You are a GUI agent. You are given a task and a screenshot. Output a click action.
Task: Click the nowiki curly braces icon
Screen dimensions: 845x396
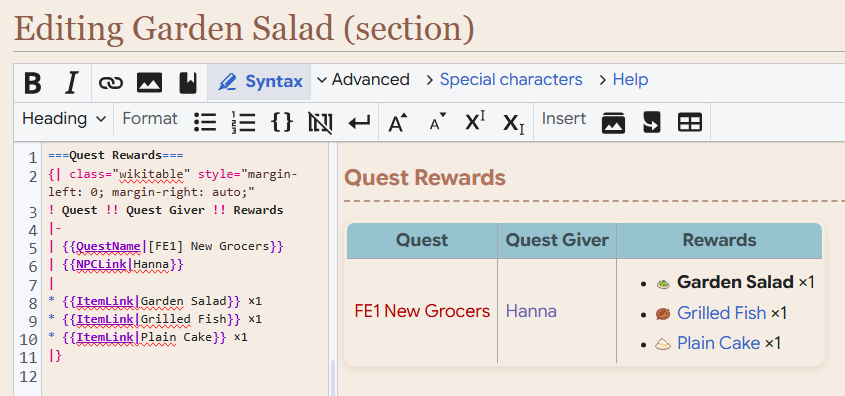pyautogui.click(x=282, y=122)
